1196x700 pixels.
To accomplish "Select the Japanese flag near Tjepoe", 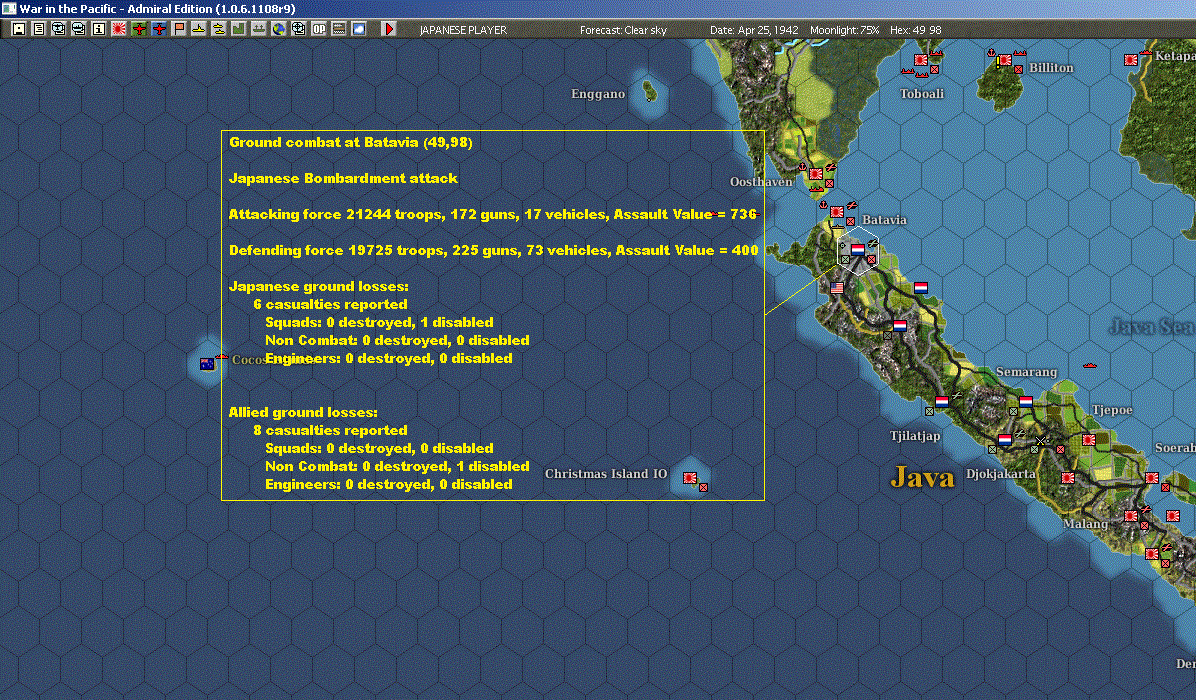I will click(1089, 440).
